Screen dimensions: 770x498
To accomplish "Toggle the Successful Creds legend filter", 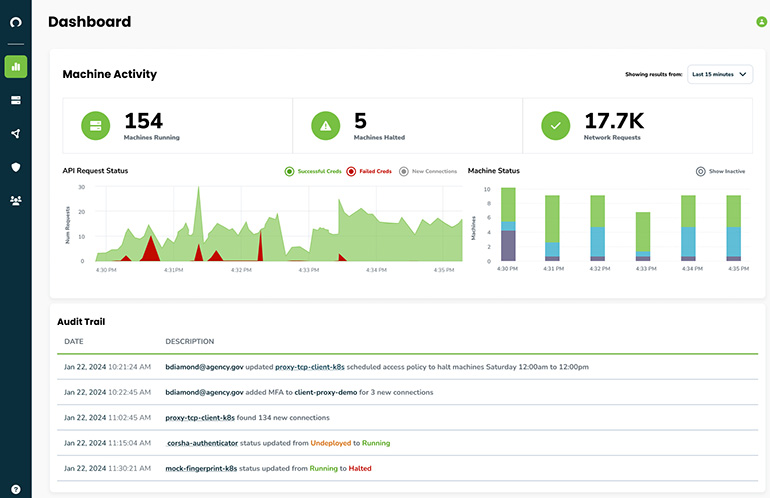I will (315, 171).
